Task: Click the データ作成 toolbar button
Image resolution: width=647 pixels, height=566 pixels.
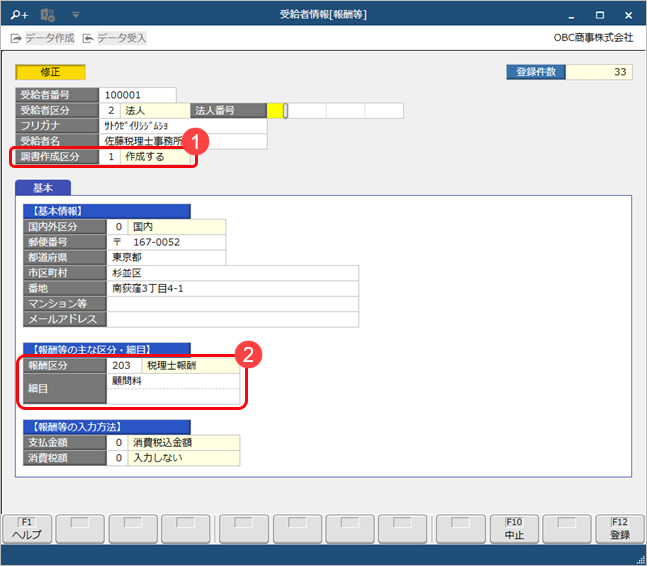Action: tap(41, 38)
